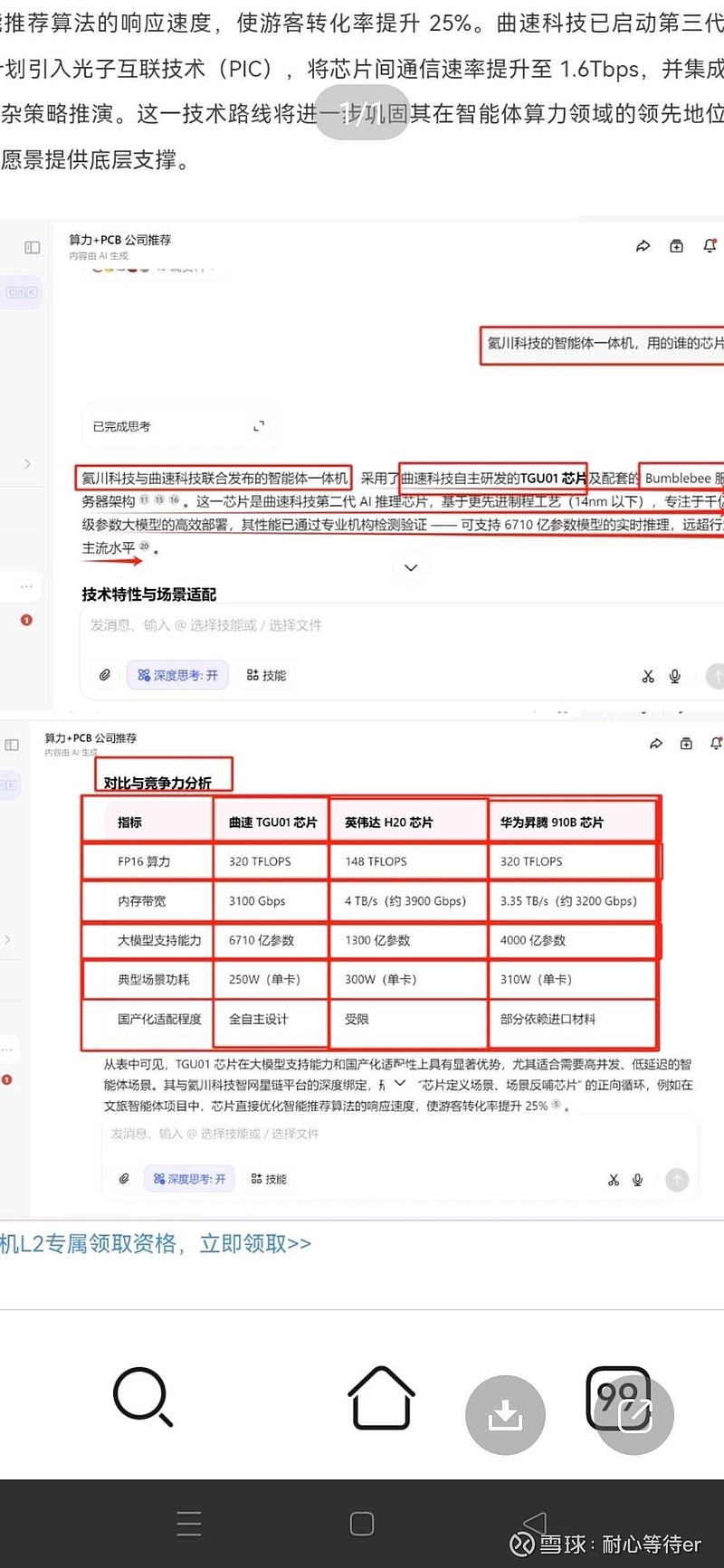The image size is (724, 1568).
Task: Toggle 深度思考: 开 in the upper chat panel
Action: click(x=177, y=675)
